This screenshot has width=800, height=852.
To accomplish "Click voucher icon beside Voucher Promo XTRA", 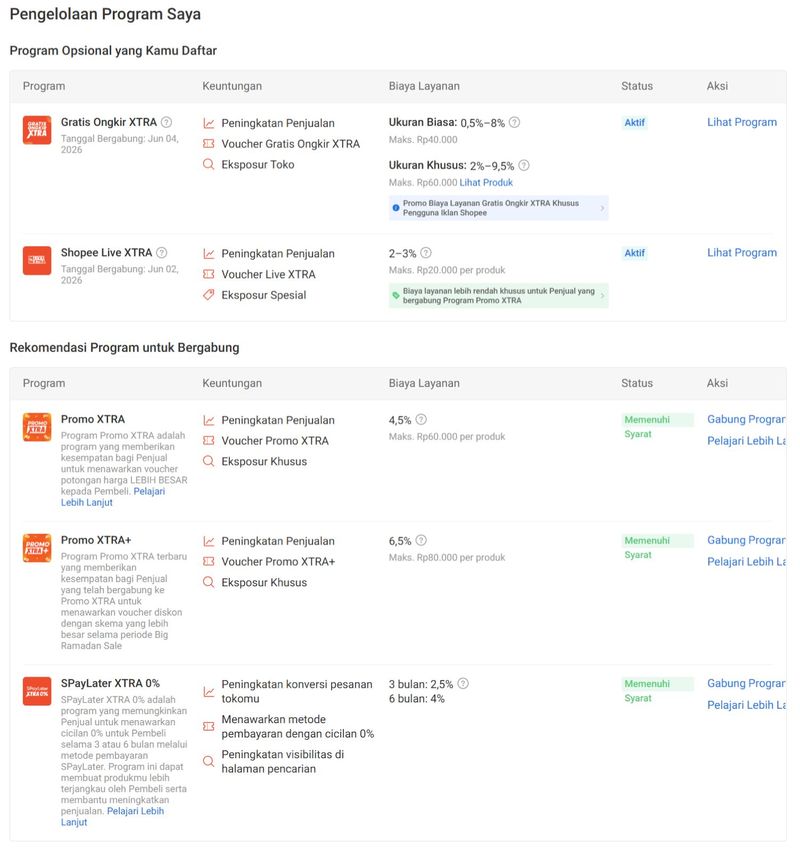I will [209, 441].
